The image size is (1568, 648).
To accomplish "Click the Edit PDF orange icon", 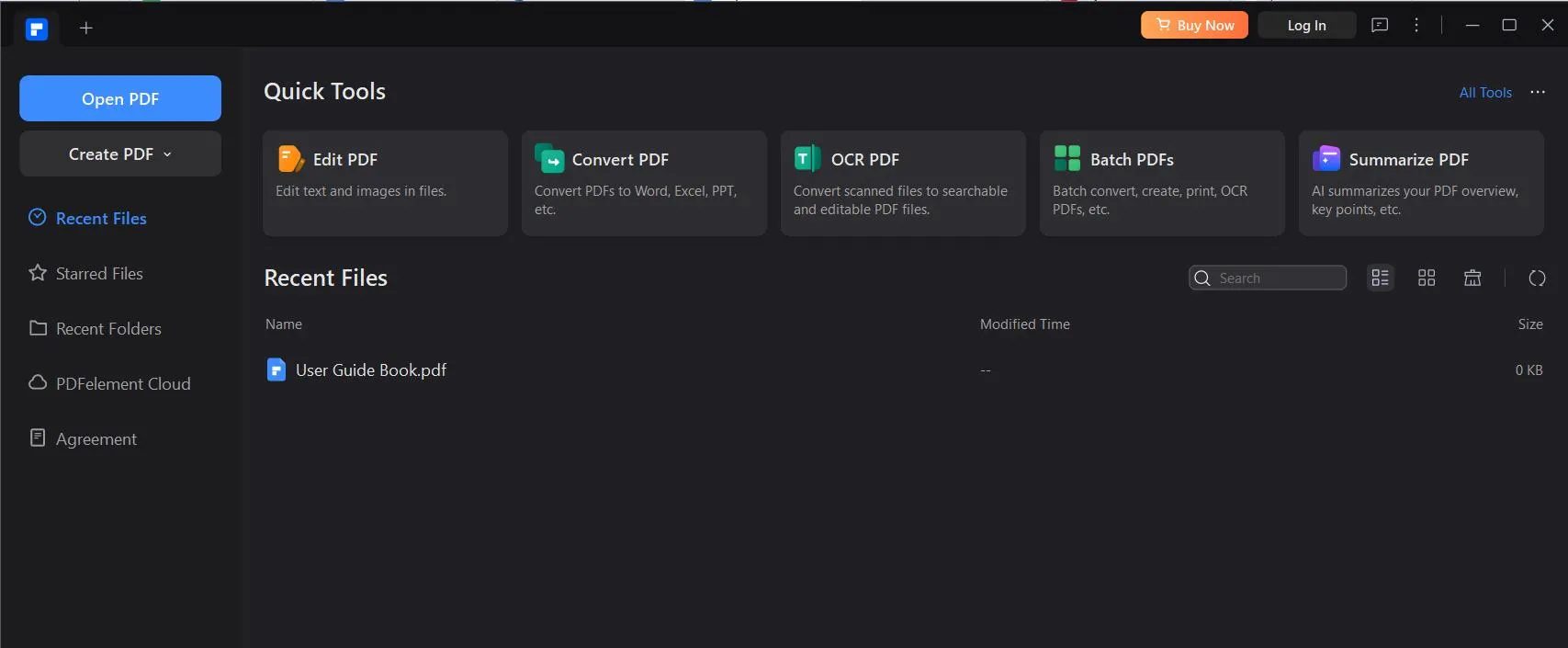I will coord(291,158).
